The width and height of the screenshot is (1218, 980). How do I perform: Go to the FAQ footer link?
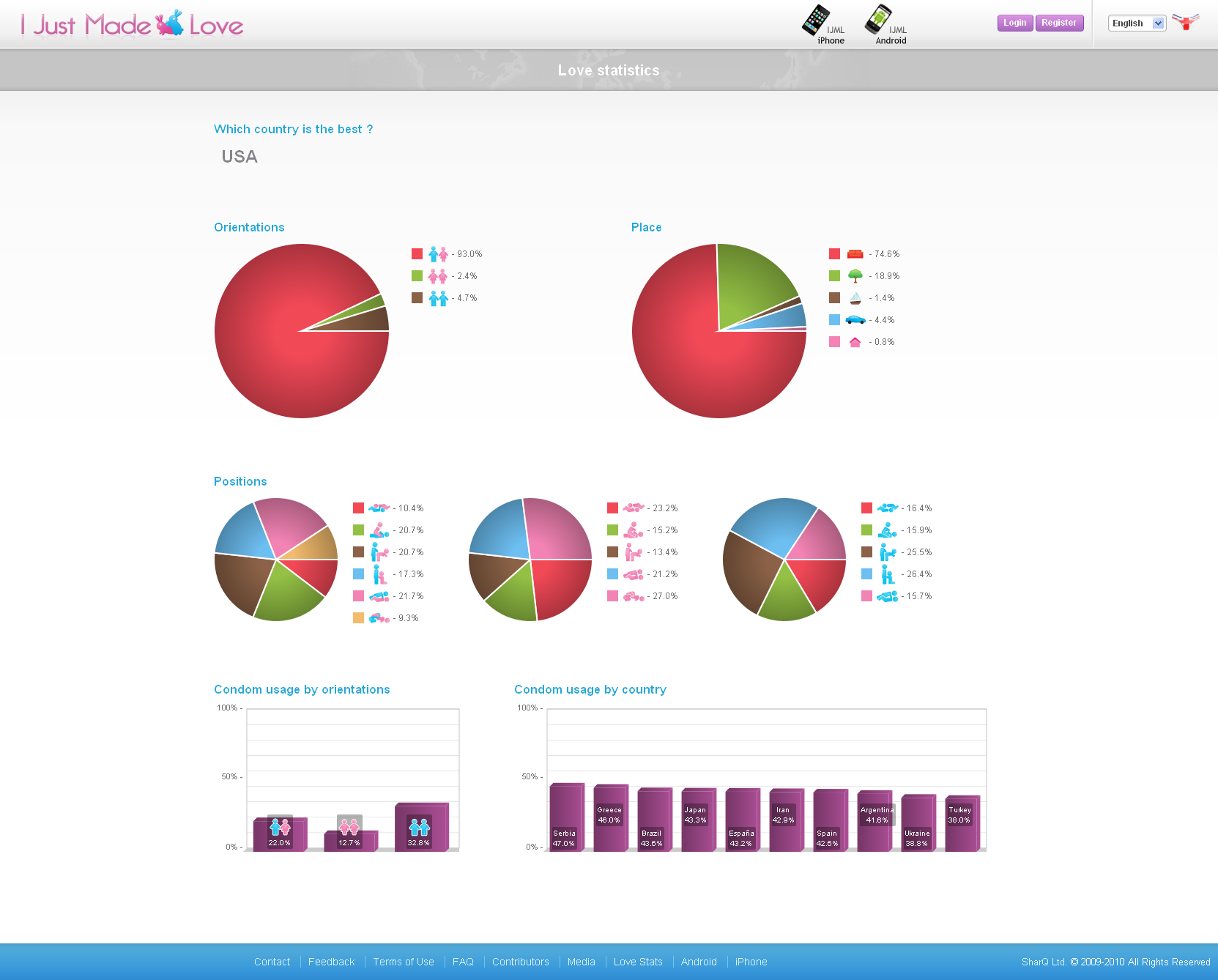(463, 962)
